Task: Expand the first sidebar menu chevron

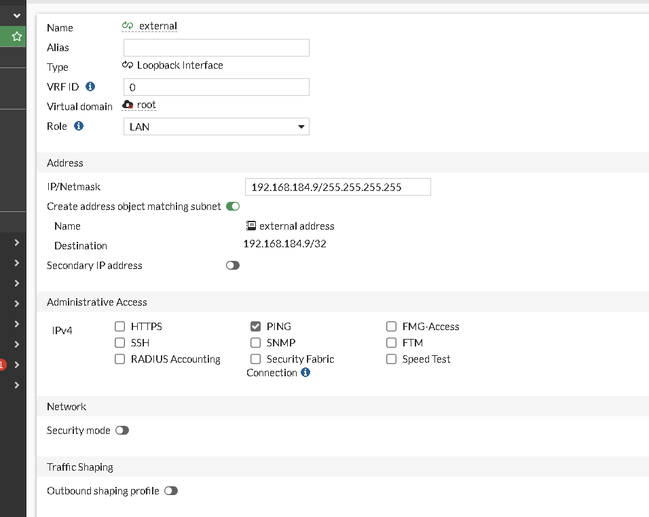Action: pyautogui.click(x=16, y=243)
